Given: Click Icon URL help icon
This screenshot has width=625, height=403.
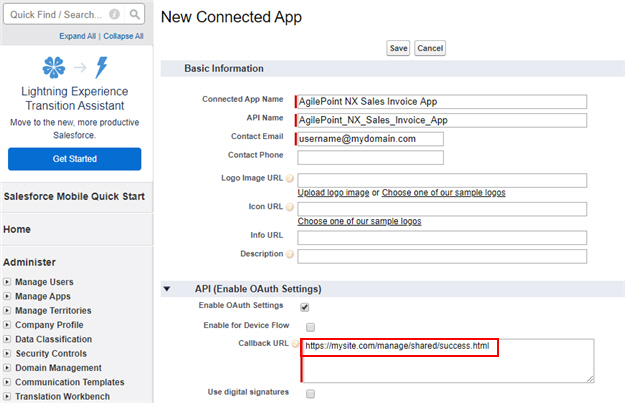Looking at the screenshot, I should (290, 207).
